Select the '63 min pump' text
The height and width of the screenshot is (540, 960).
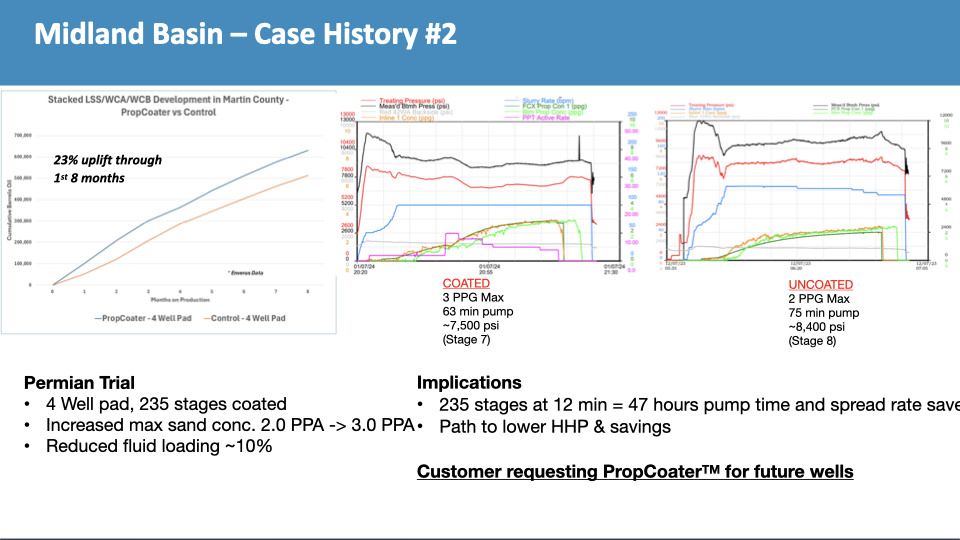pos(478,312)
